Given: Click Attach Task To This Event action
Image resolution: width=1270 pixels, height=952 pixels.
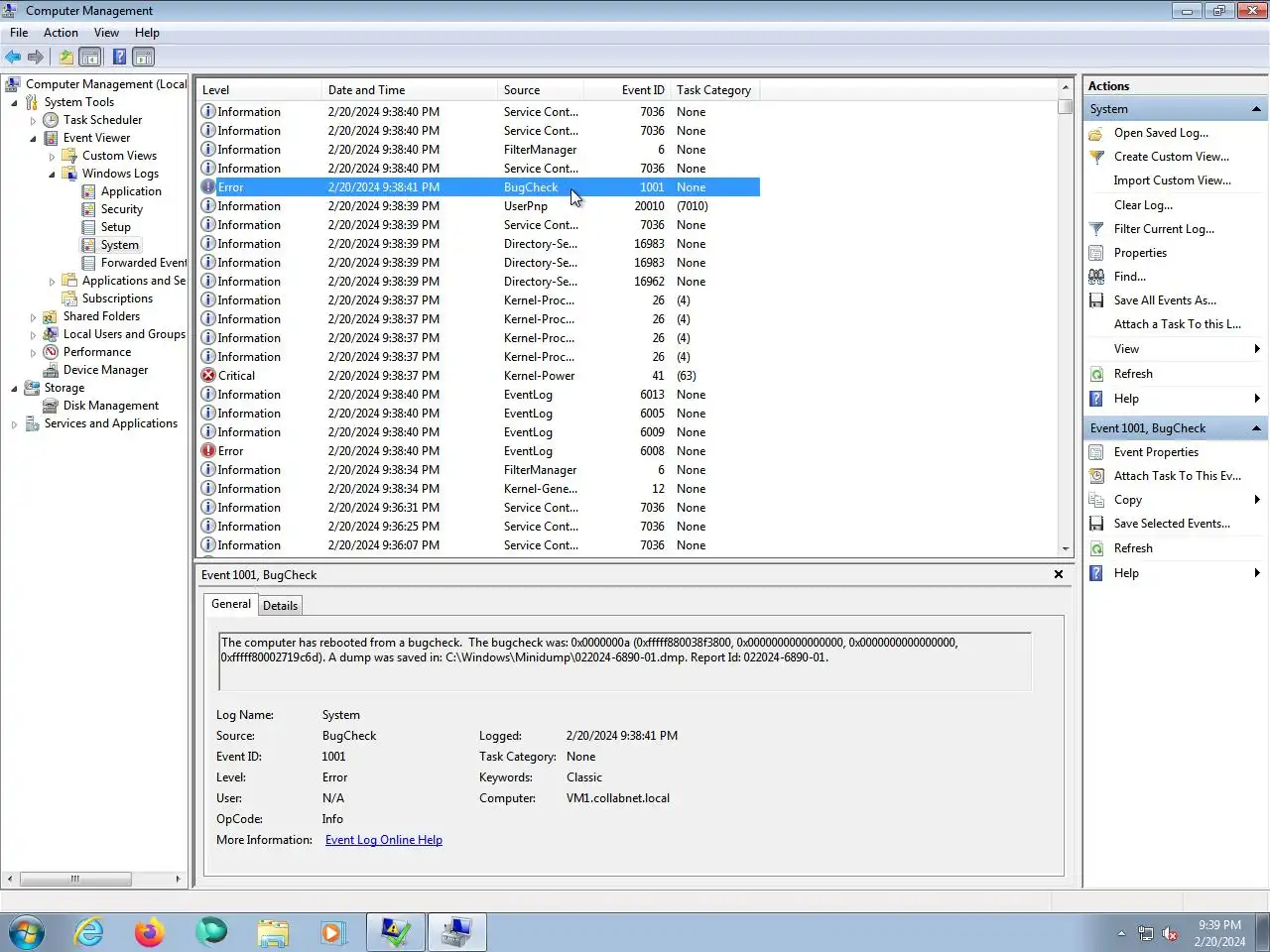Looking at the screenshot, I should point(1177,476).
